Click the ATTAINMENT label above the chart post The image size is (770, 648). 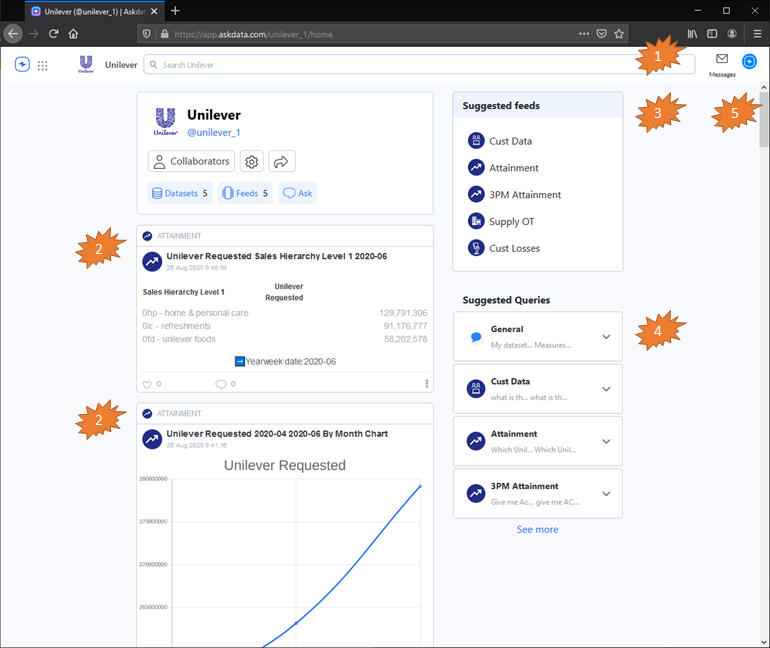tap(179, 414)
